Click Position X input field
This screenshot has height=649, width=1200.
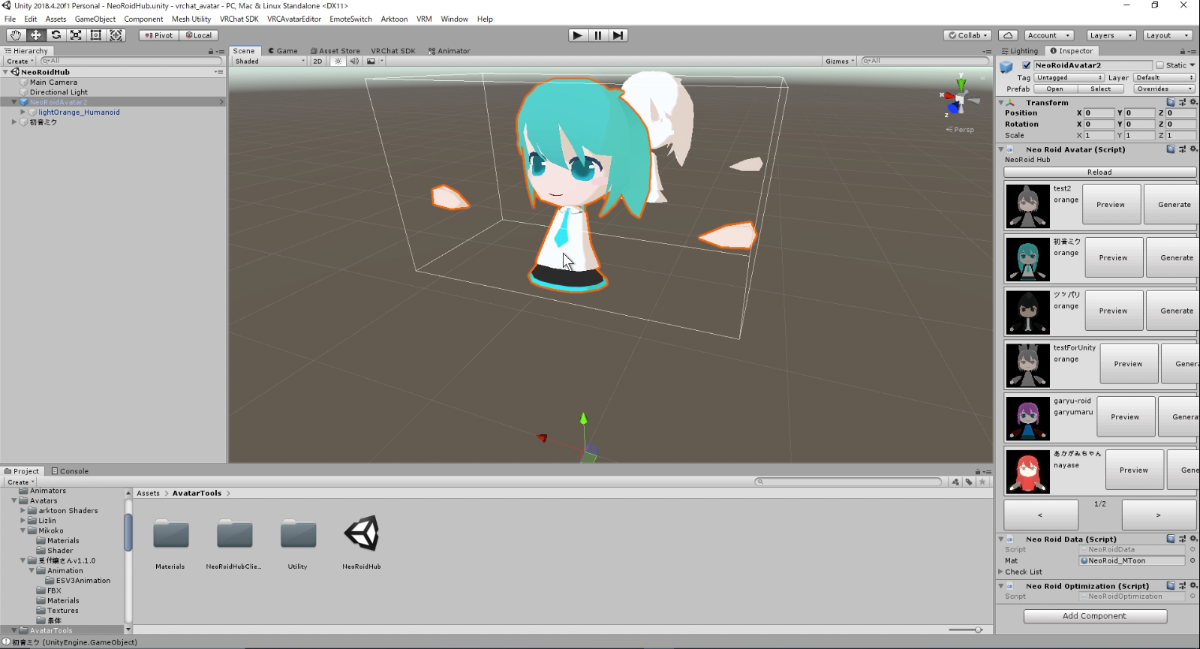tap(1098, 113)
